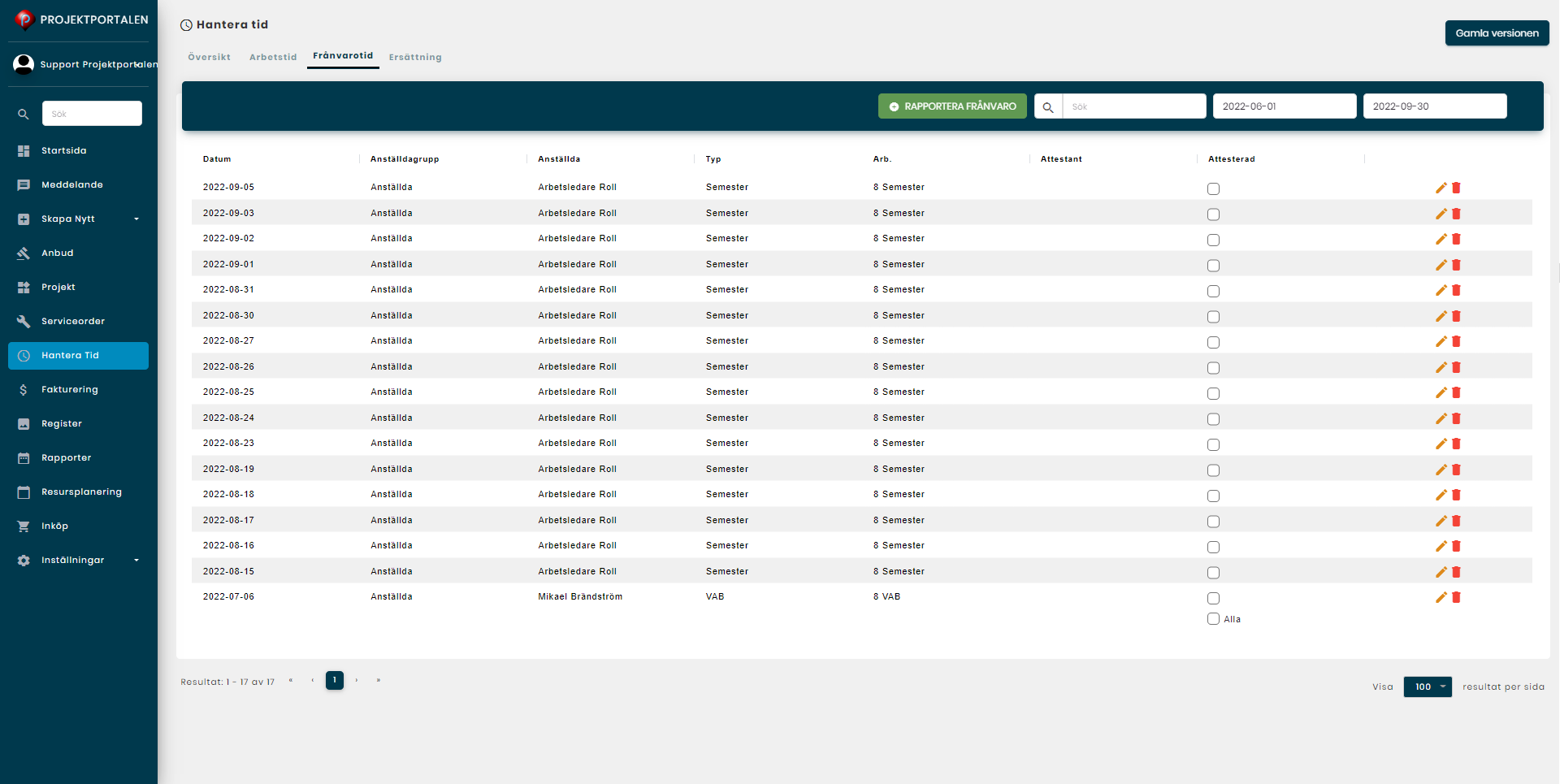This screenshot has width=1560, height=784.
Task: Tick the Attesterad checkbox for 2022-09-01
Action: [1213, 266]
